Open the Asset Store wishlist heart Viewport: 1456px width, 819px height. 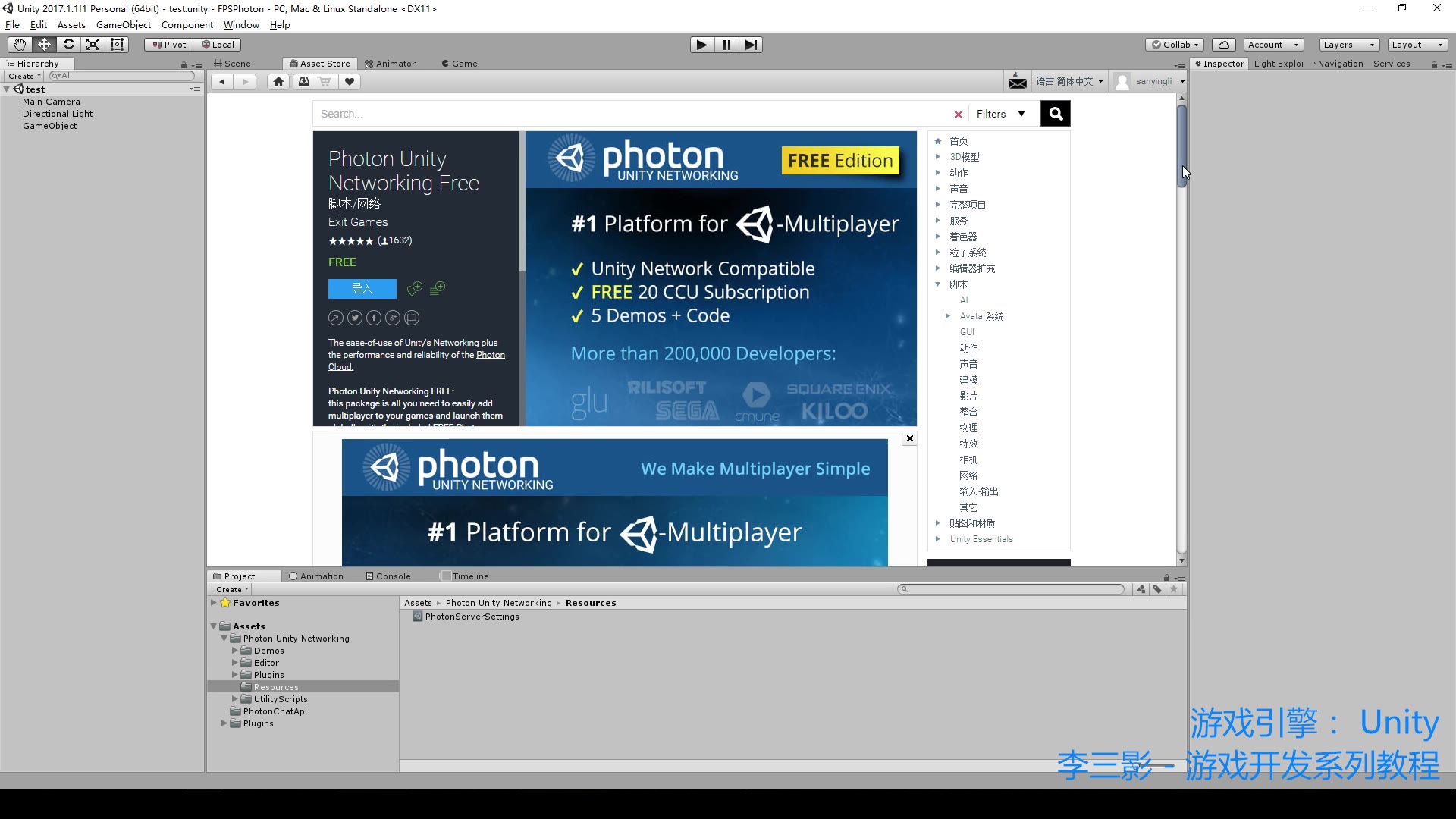click(x=349, y=82)
